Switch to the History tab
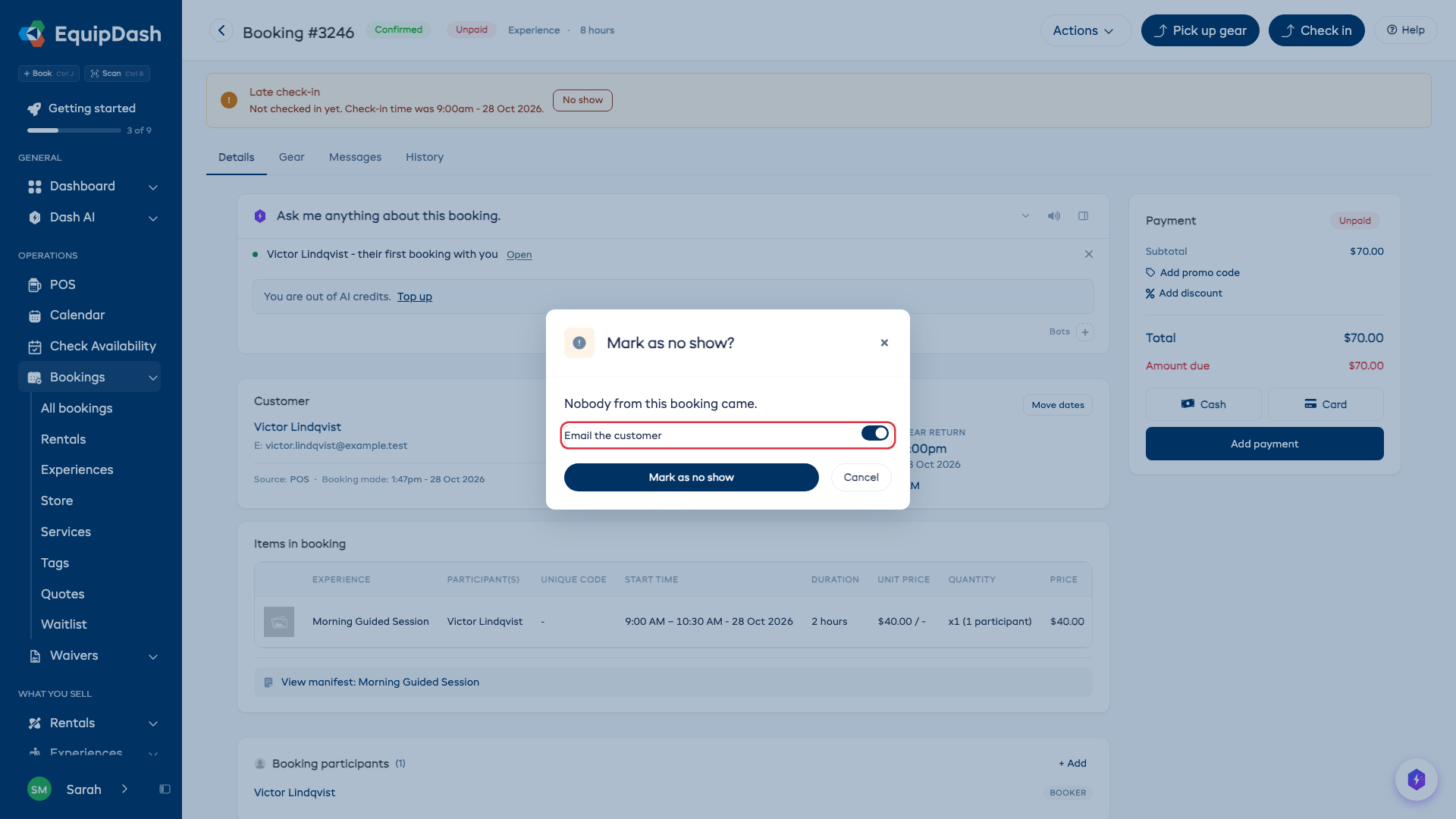 pos(424,157)
